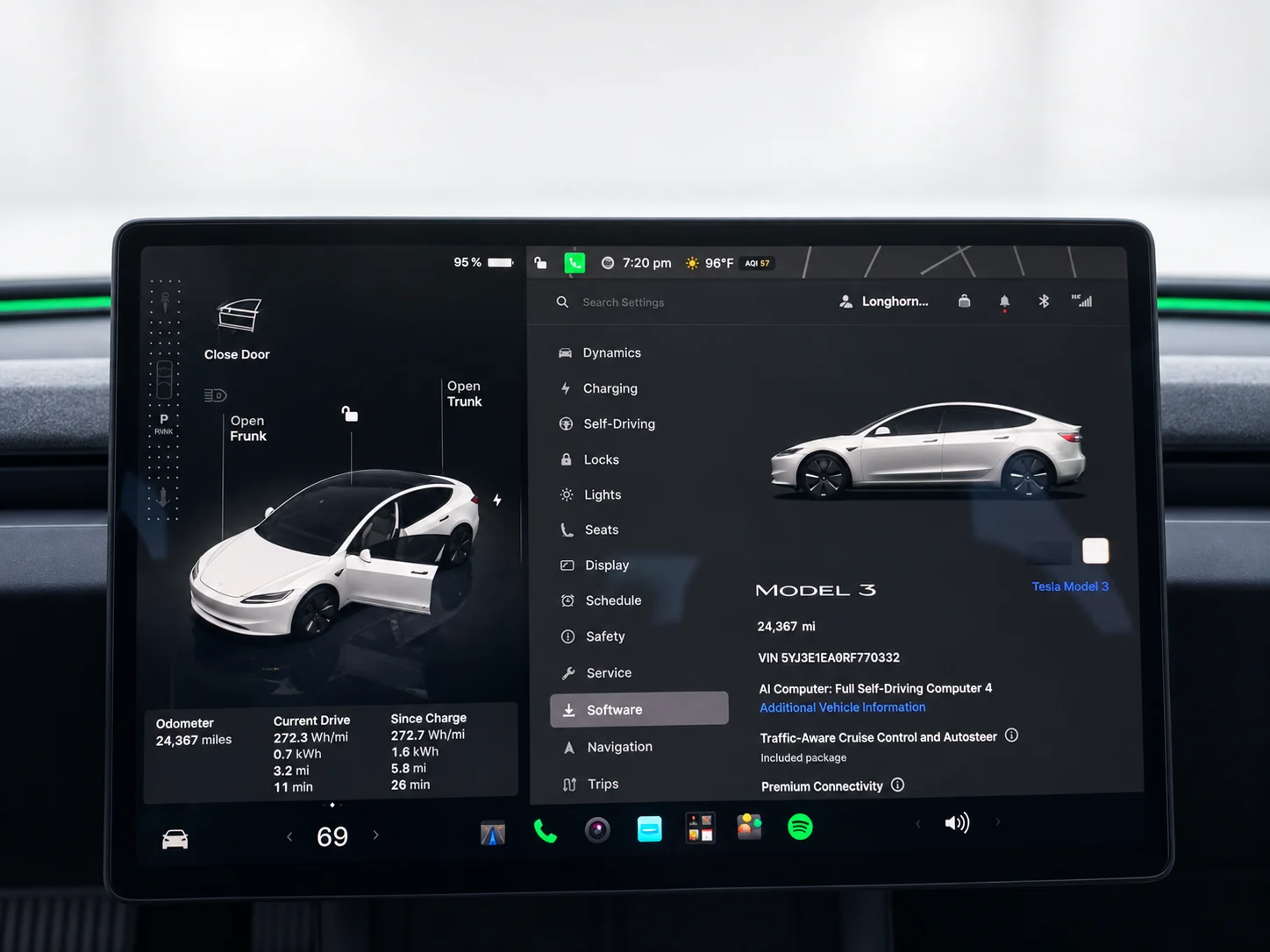Tap the unlock padlock above the car
Screen dimensions: 1270x952
[350, 414]
